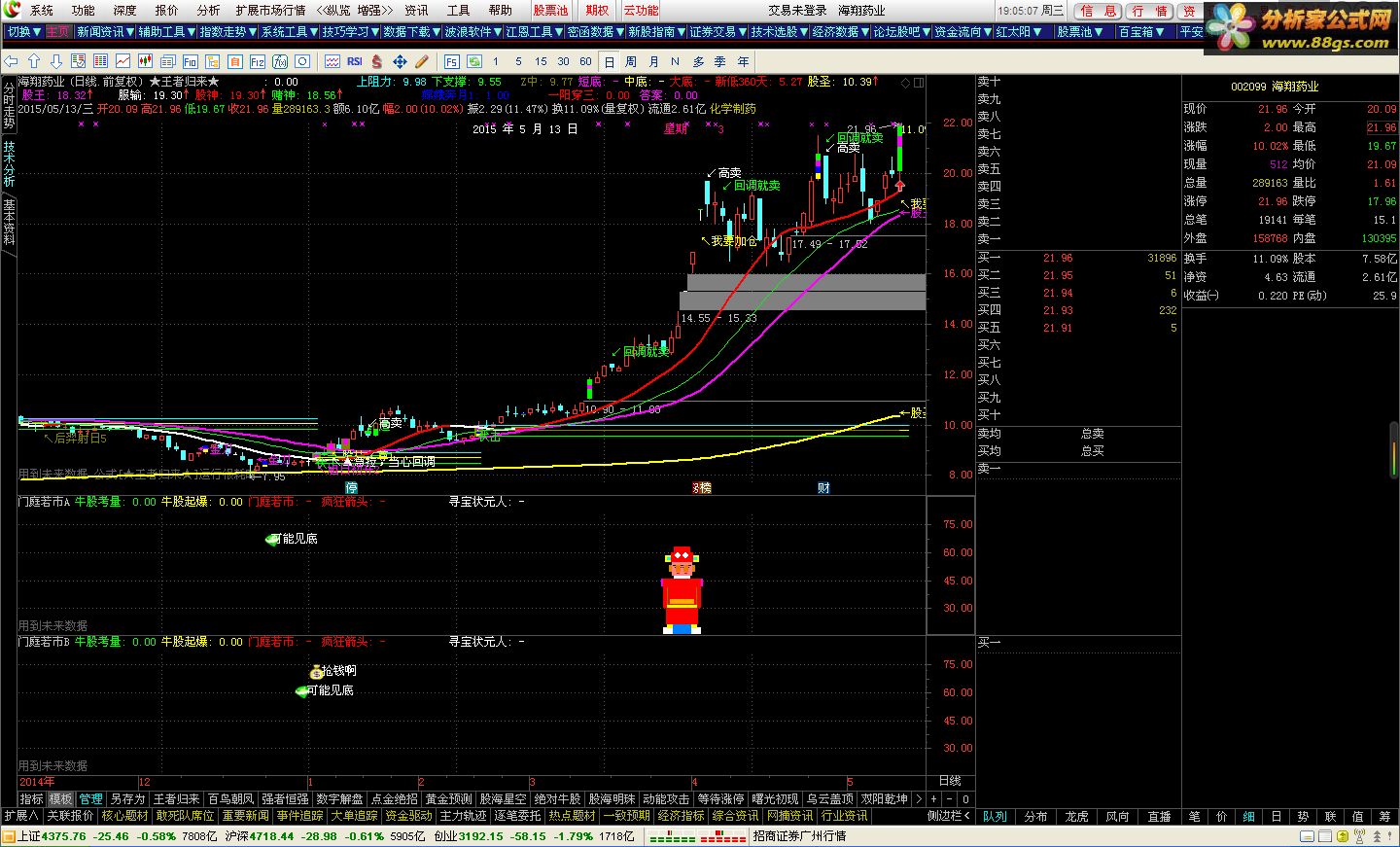Select the four-way move arrows icon
Image resolution: width=1400 pixels, height=847 pixels.
point(400,61)
